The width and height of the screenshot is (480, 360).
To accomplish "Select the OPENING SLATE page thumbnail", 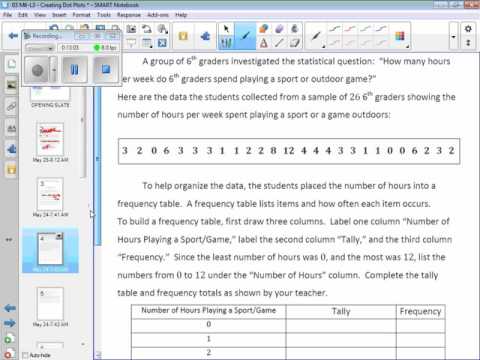I will point(50,94).
